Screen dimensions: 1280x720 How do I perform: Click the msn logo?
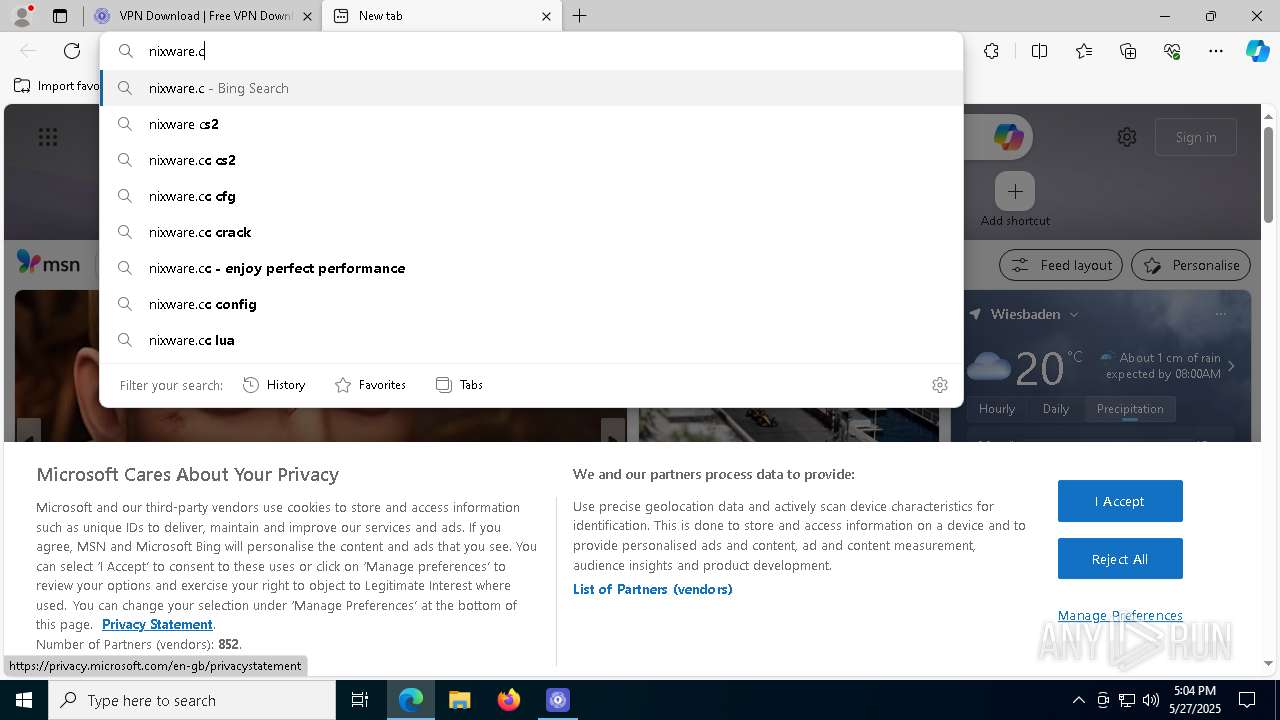coord(48,263)
